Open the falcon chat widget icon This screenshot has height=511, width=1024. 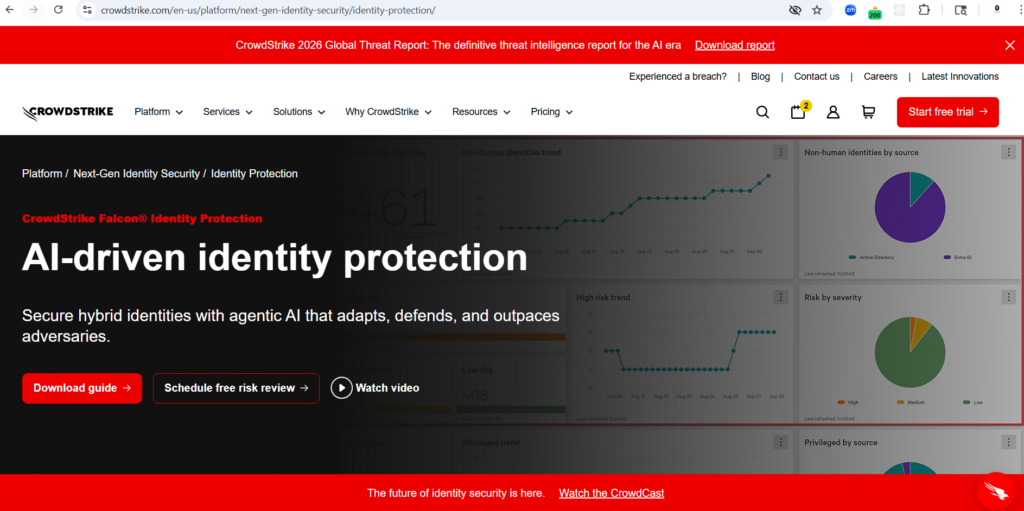(x=995, y=489)
